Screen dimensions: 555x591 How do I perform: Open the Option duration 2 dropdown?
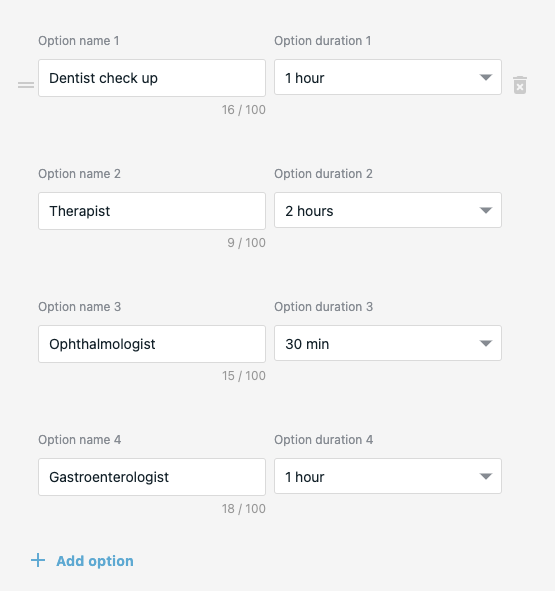388,210
